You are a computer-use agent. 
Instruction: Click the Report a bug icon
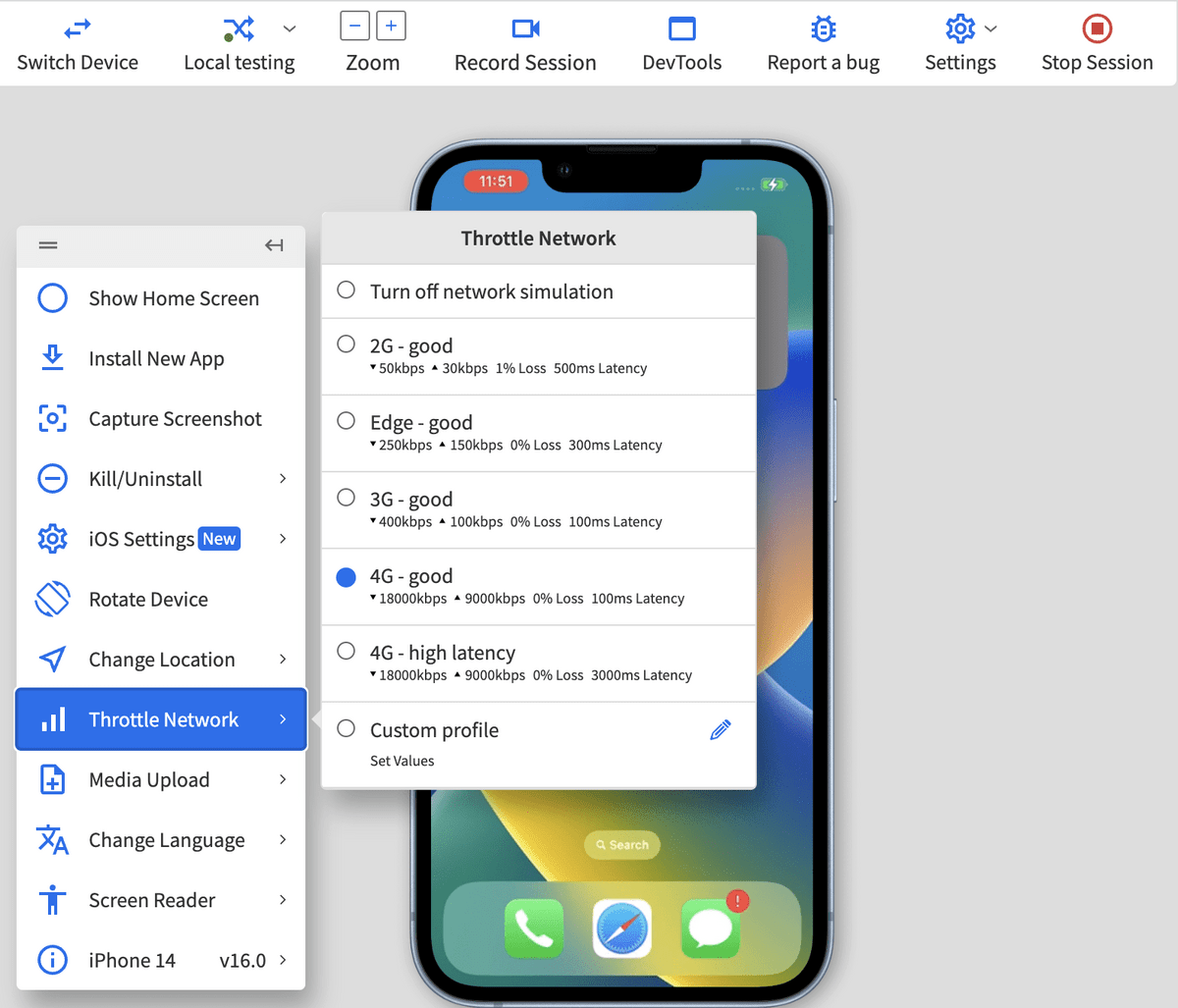(x=824, y=28)
